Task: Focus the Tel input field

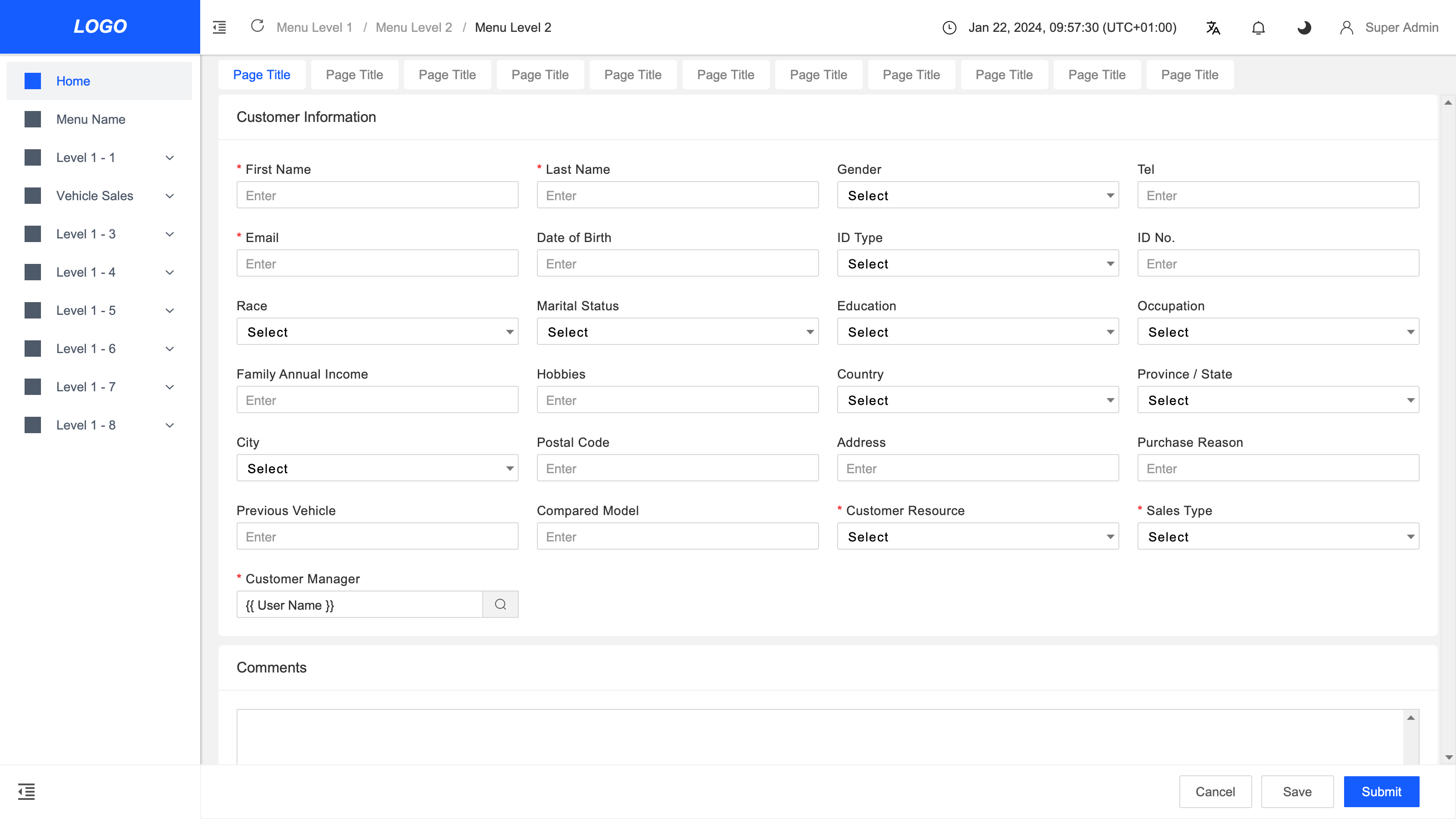Action: click(1278, 195)
